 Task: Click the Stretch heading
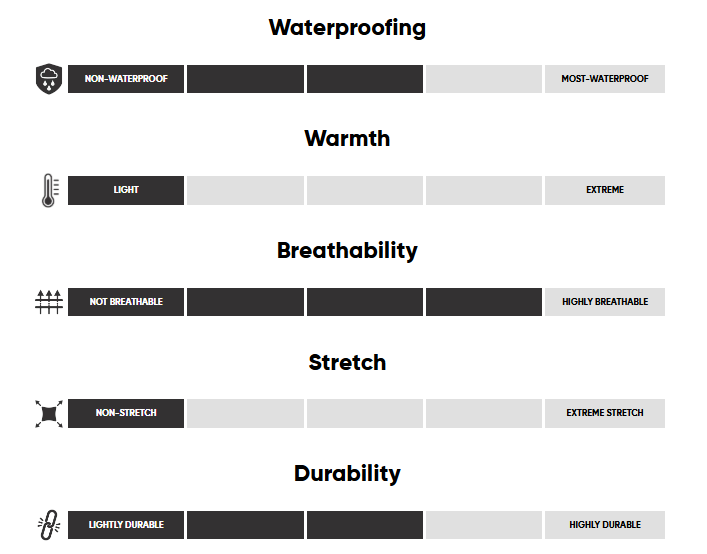point(347,362)
